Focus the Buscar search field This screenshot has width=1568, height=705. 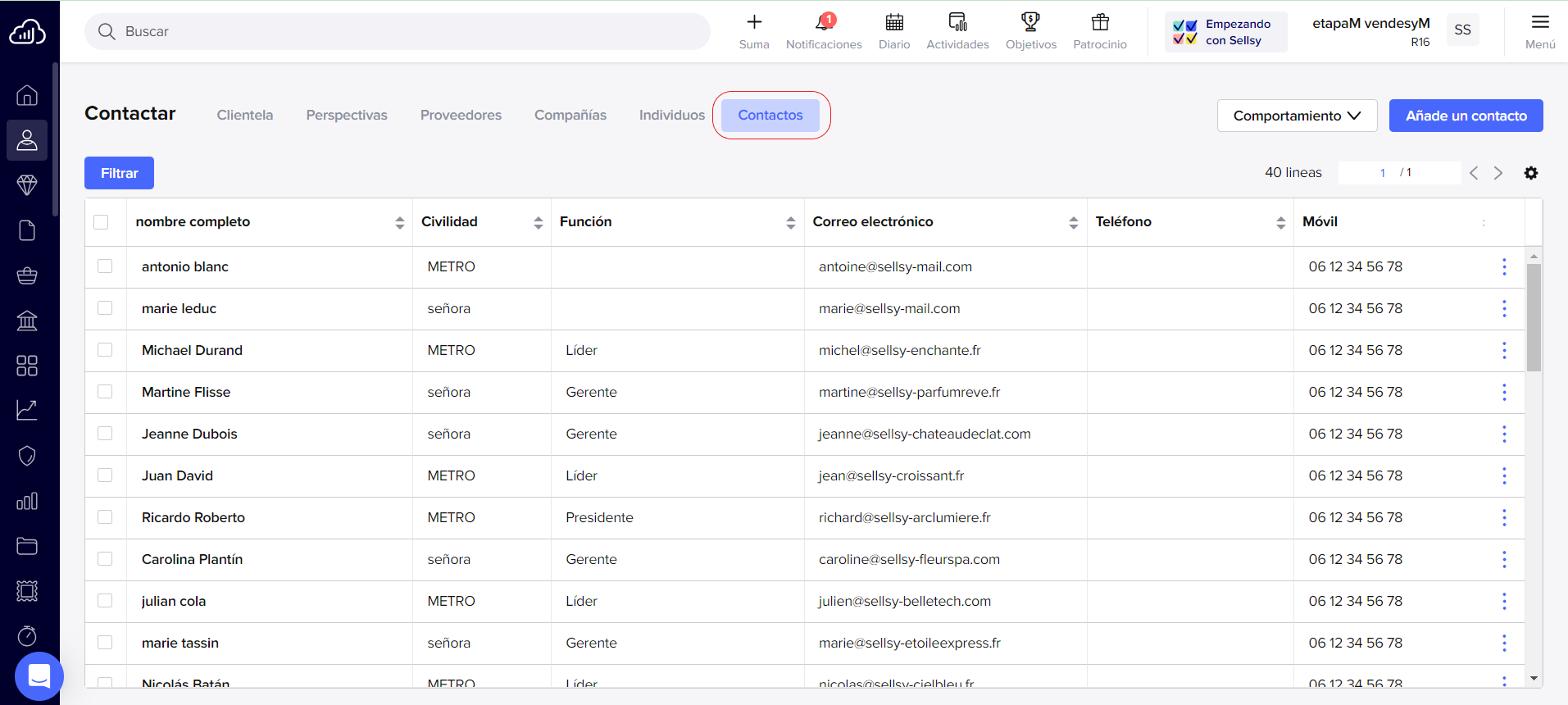tap(398, 31)
